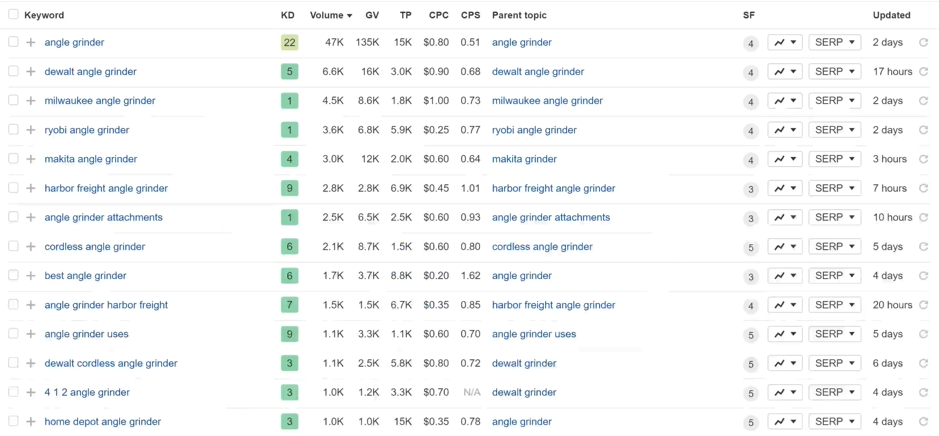The width and height of the screenshot is (939, 436).
Task: Refresh data for 'home depot angle grinder' row
Action: pos(923,422)
